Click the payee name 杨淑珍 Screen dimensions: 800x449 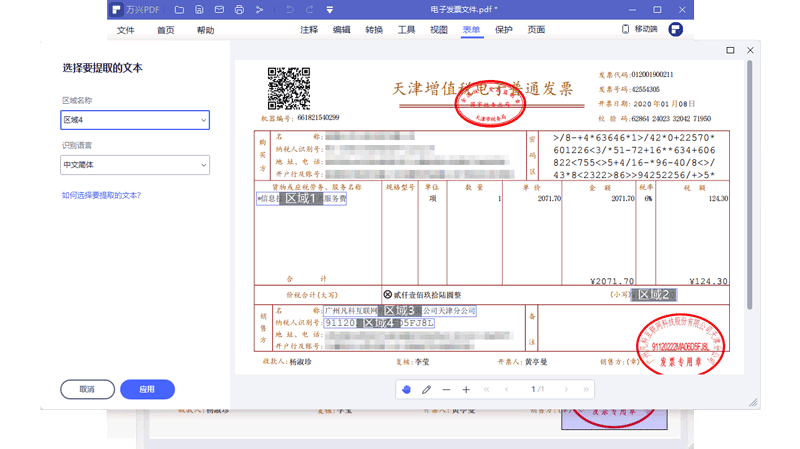pos(300,362)
